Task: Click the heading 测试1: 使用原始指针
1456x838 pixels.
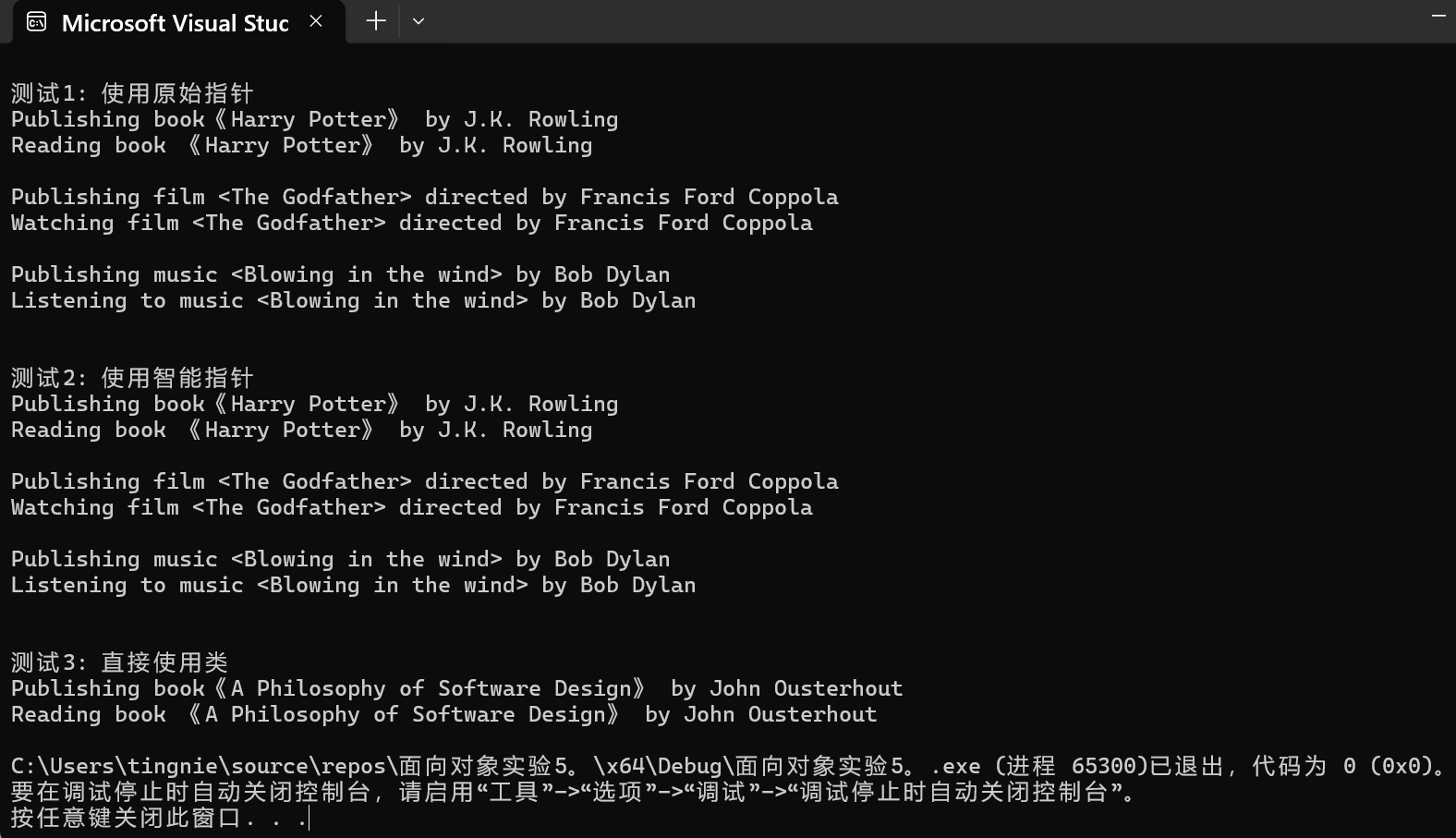Action: pos(132,93)
